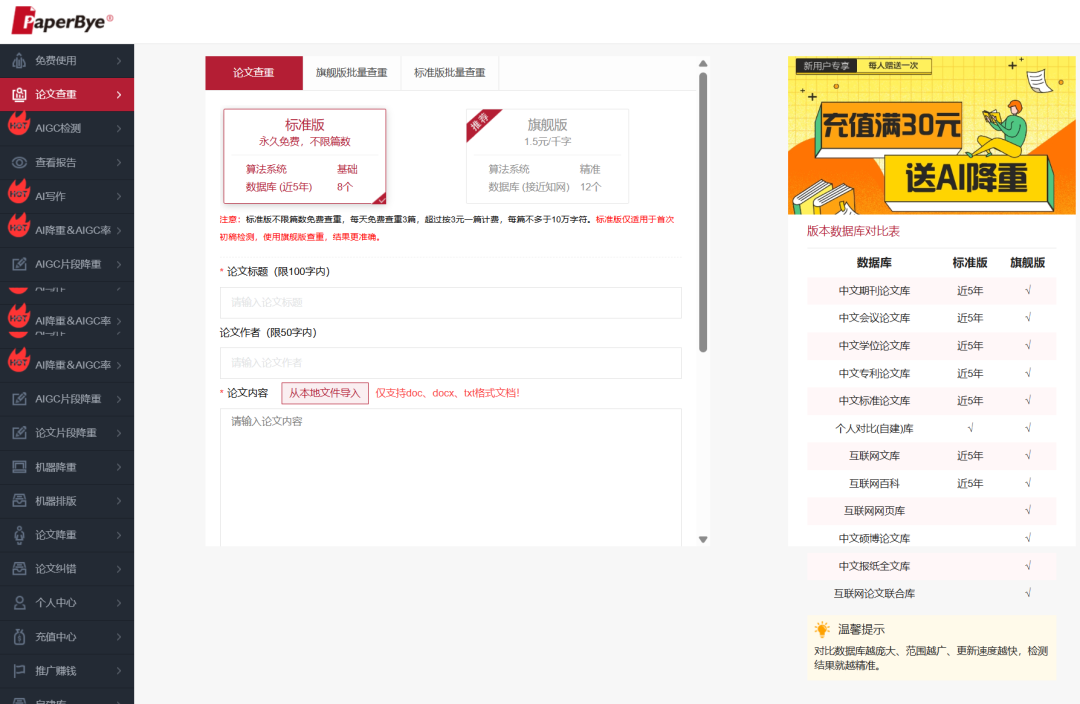
Task: Click the form scrollbar down arrow
Action: point(703,539)
